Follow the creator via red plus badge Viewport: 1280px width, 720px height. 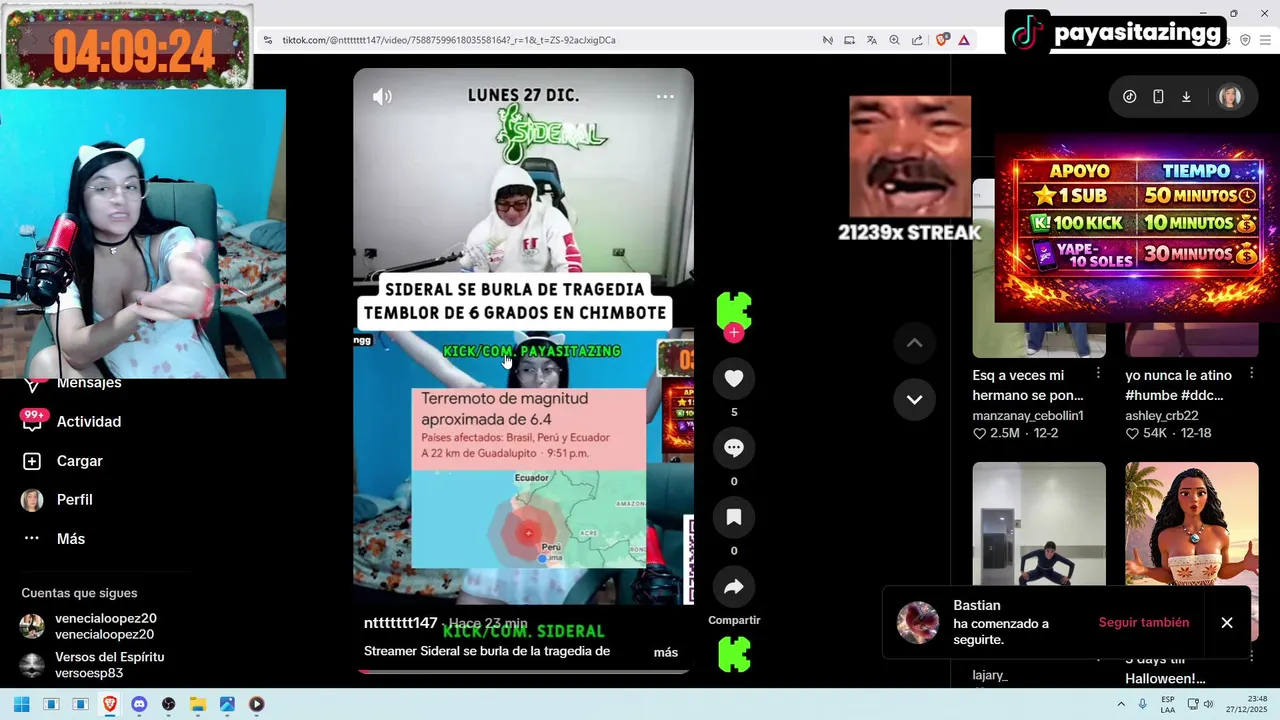click(x=734, y=333)
